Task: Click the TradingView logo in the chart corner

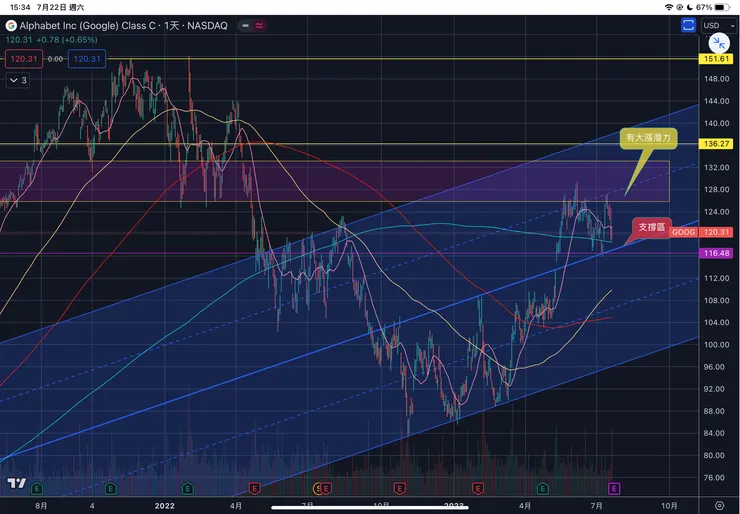Action: 17,483
